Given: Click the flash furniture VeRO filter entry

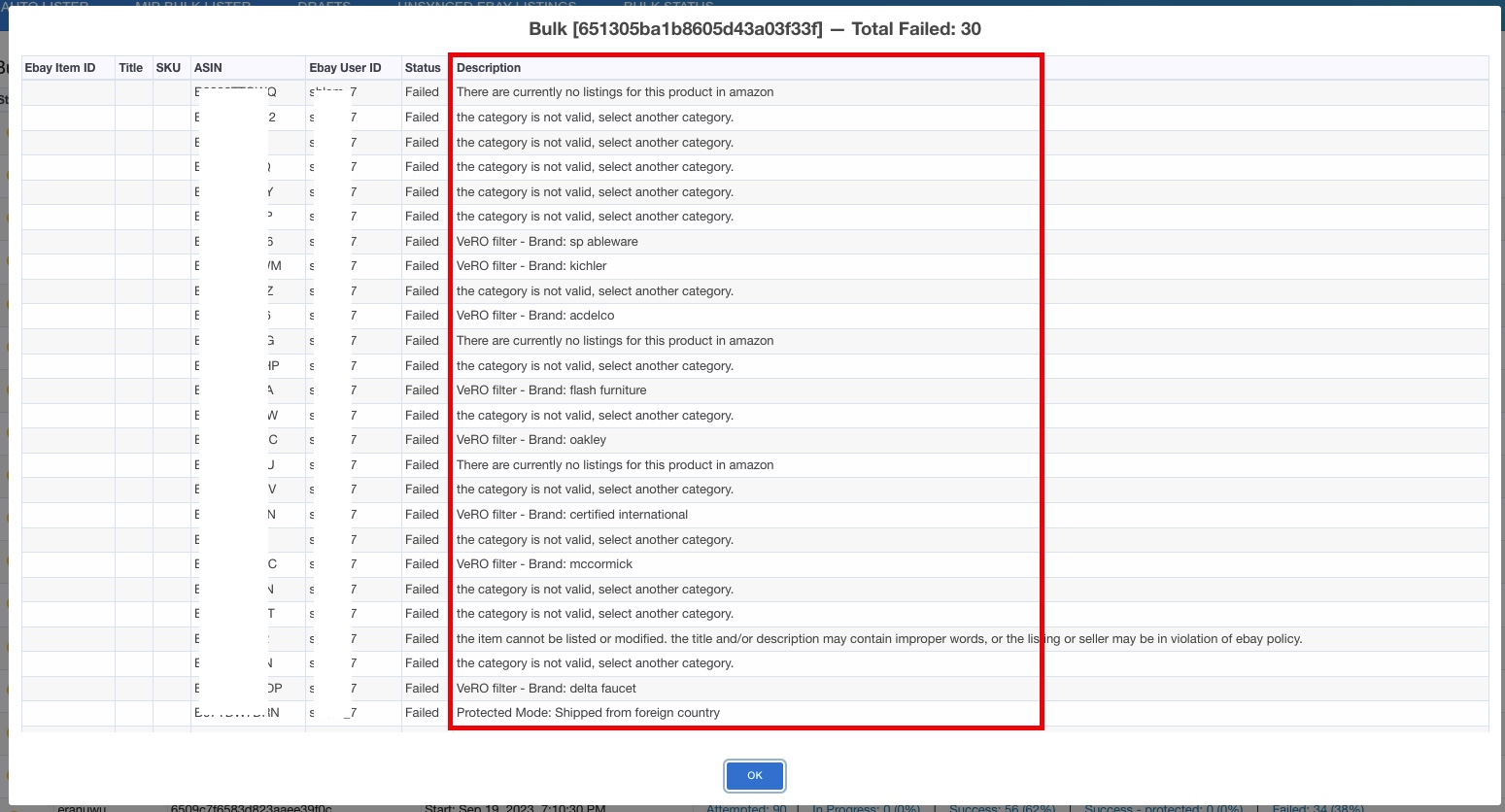Looking at the screenshot, I should point(551,390).
